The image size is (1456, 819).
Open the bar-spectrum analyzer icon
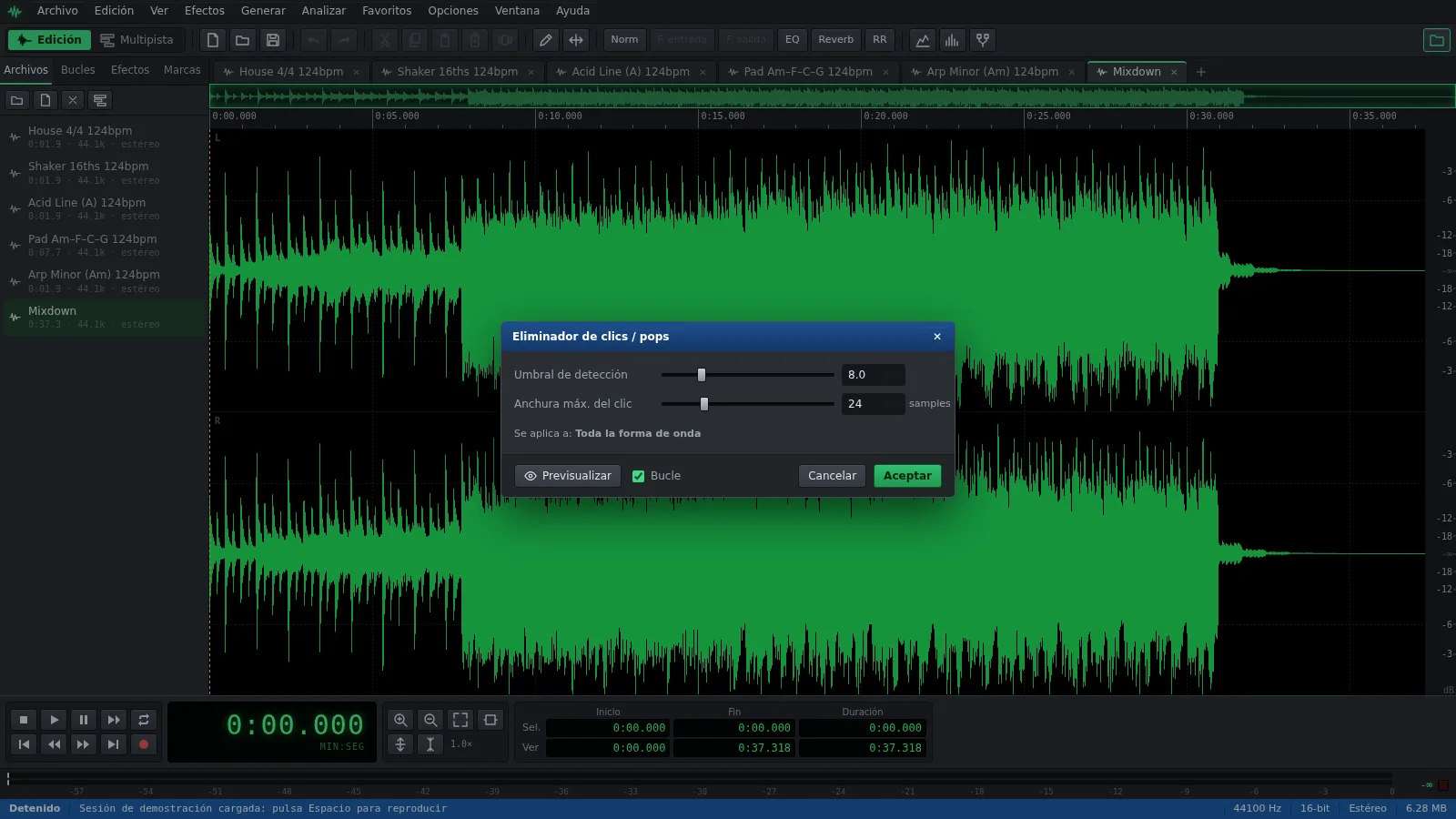953,40
